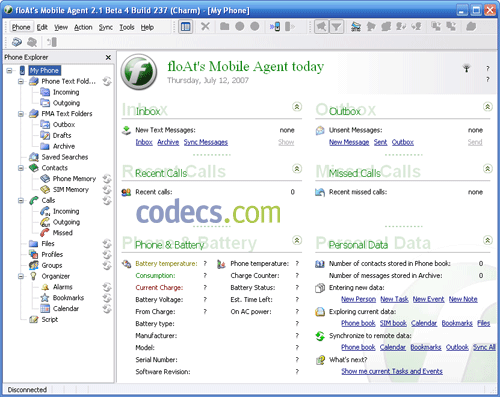This screenshot has width=500, height=397.
Task: Click the sync icon beside the Bookmarks tree item
Action: (107, 298)
